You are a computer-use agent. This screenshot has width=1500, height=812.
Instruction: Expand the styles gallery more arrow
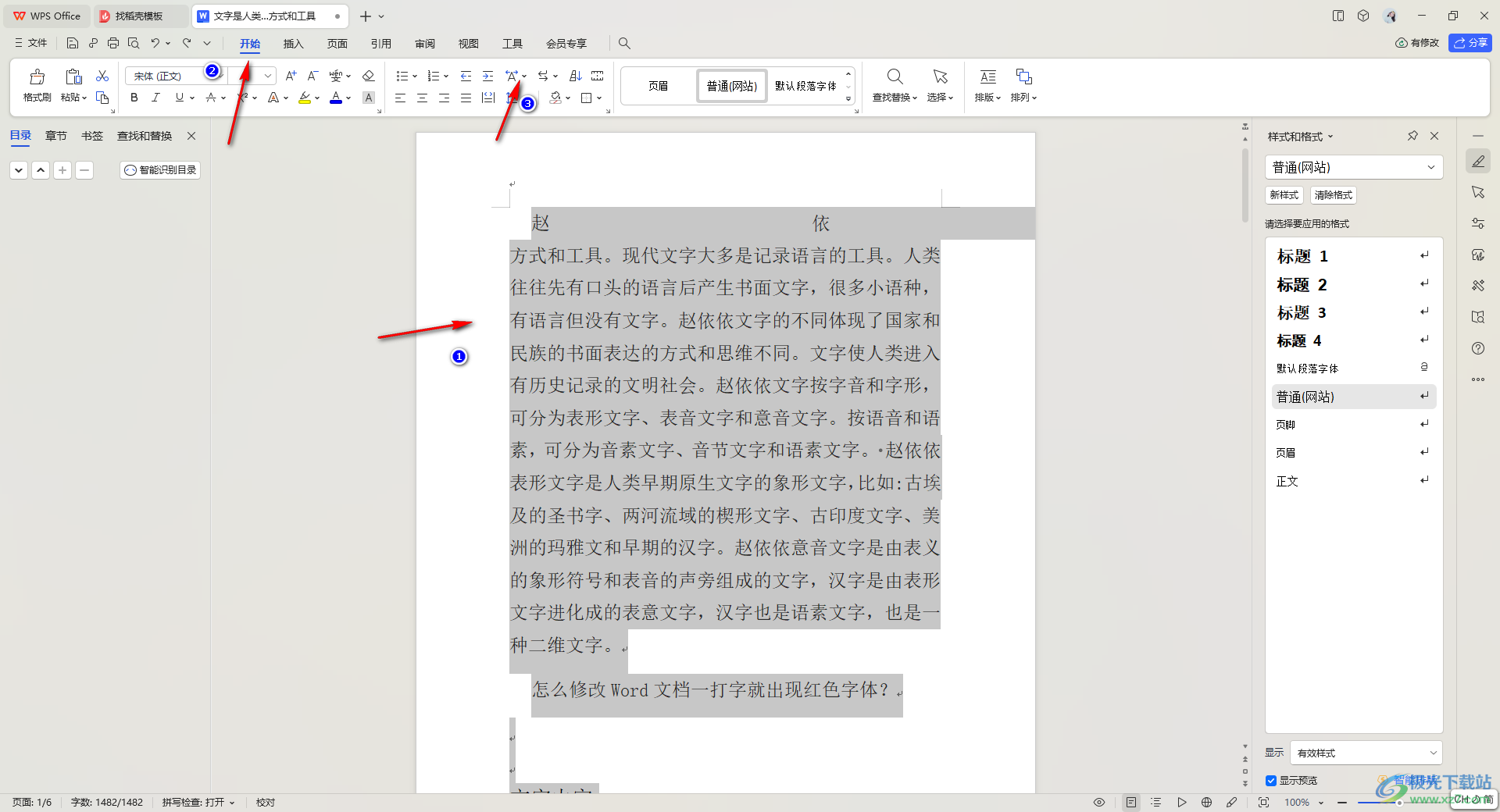(x=848, y=99)
